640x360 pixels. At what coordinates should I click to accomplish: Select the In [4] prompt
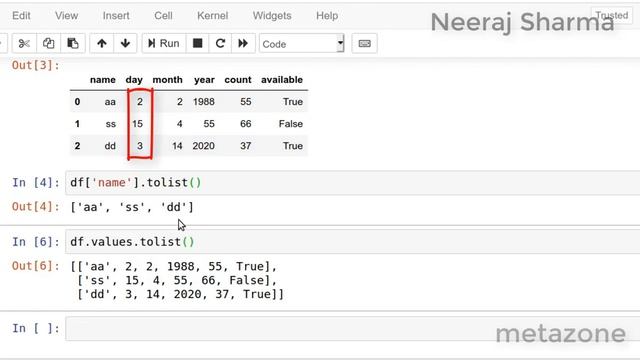coord(36,182)
